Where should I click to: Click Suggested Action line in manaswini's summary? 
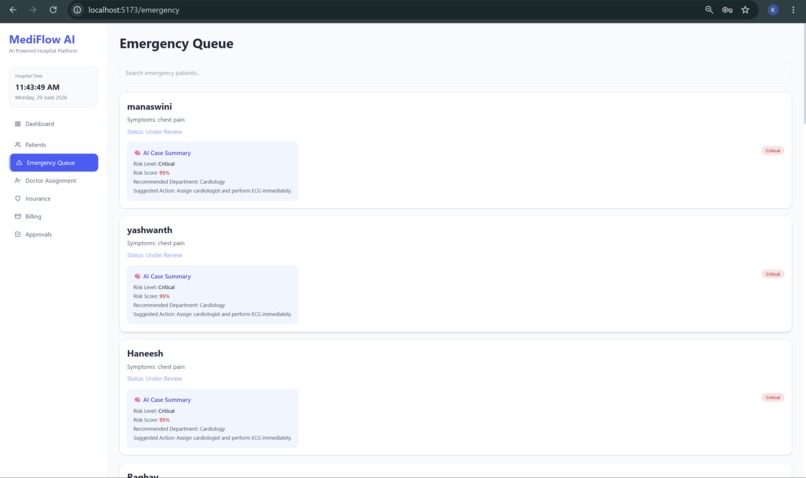point(212,191)
